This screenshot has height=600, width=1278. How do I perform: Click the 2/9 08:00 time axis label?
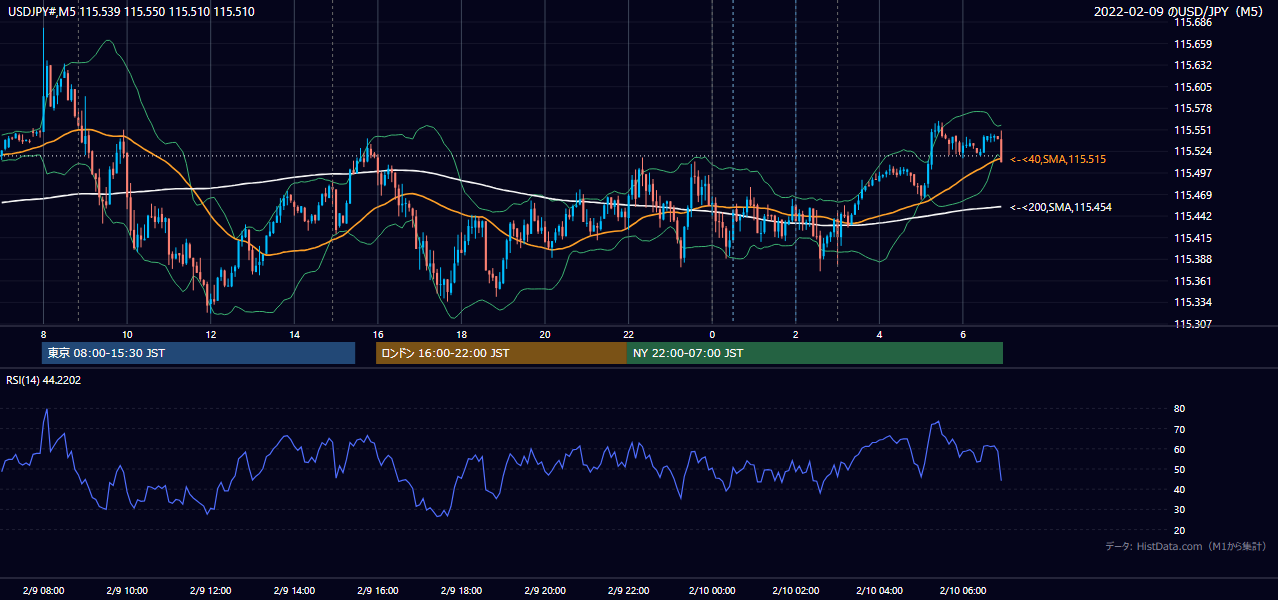43,591
